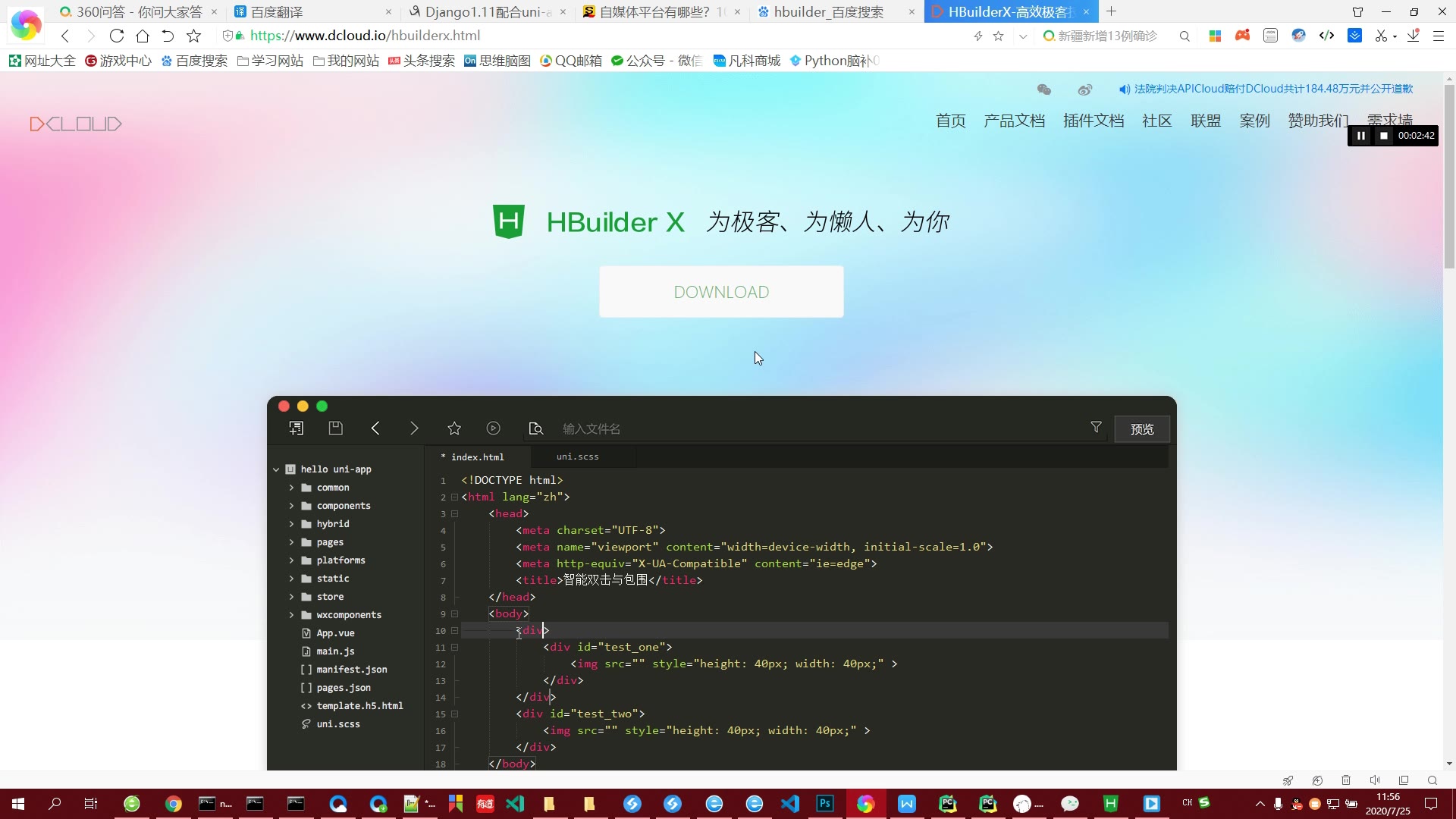
Task: Expand the common folder
Action: (291, 488)
